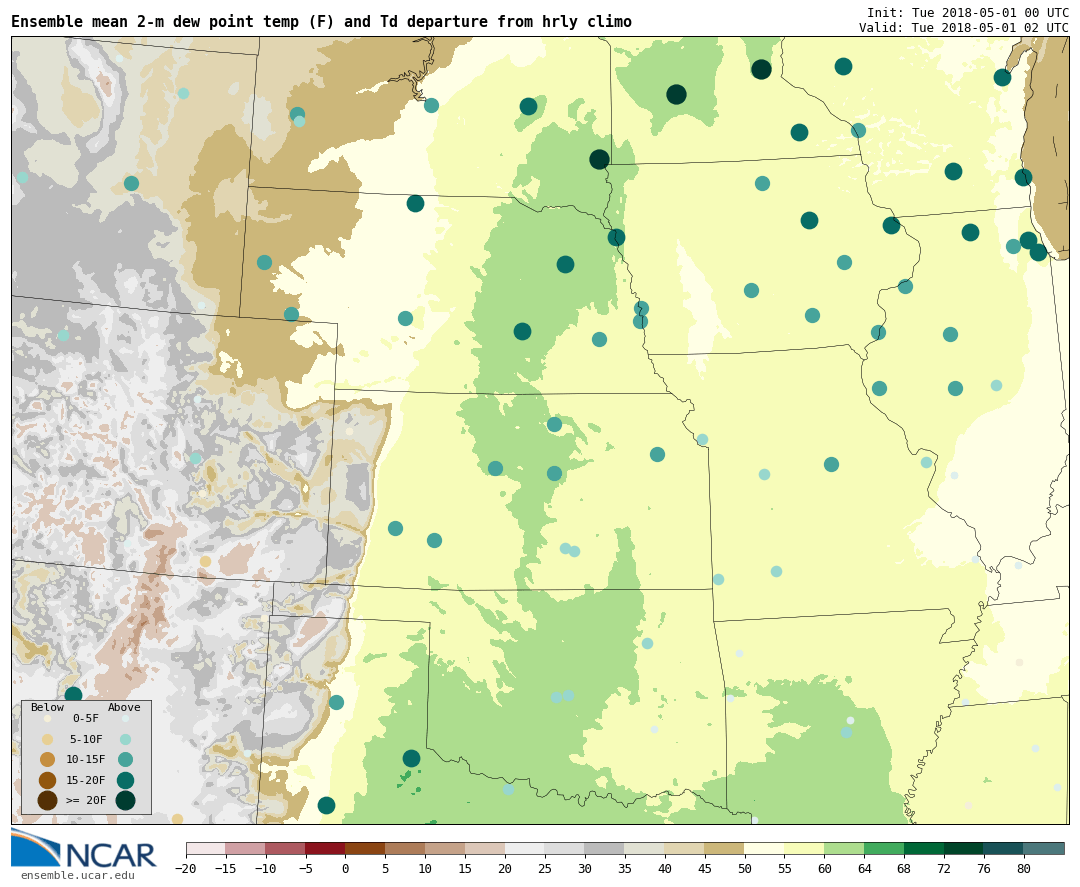Click the '0-5F' legend label

coord(86,718)
